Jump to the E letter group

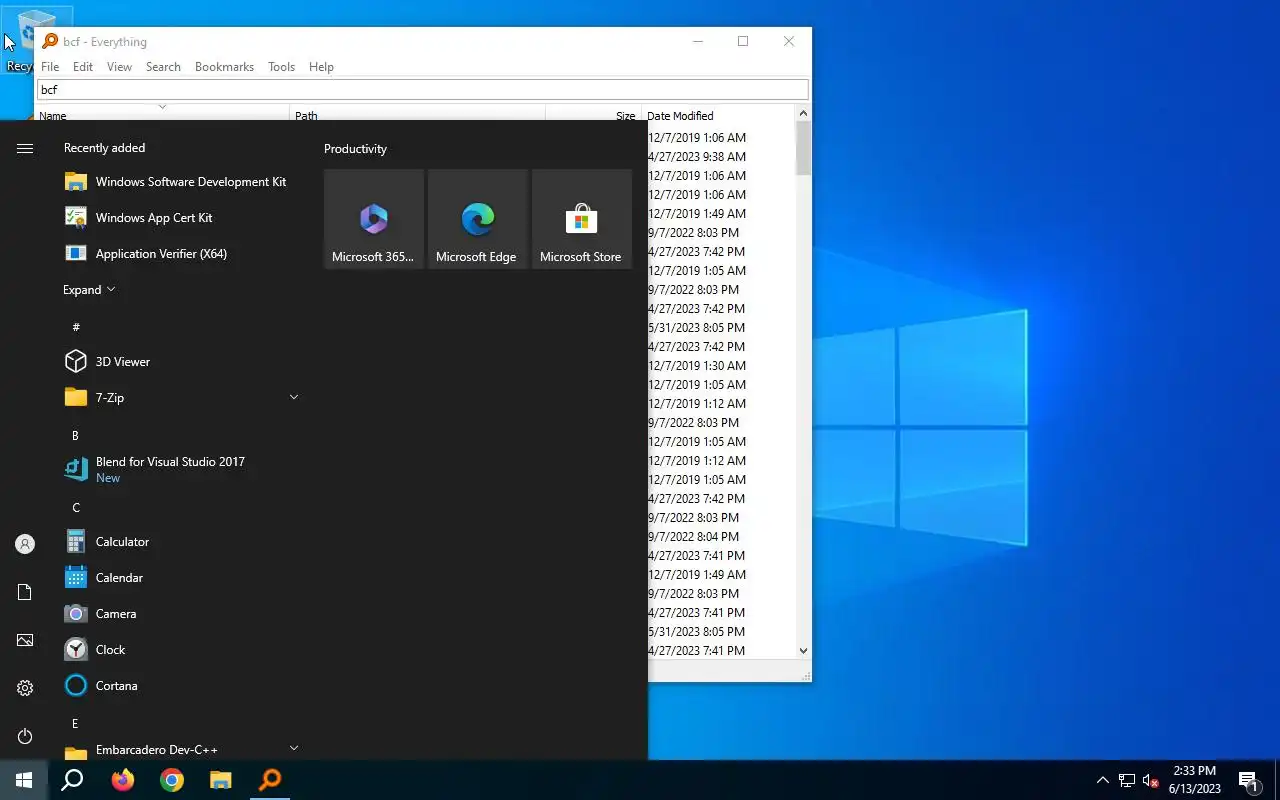[75, 723]
